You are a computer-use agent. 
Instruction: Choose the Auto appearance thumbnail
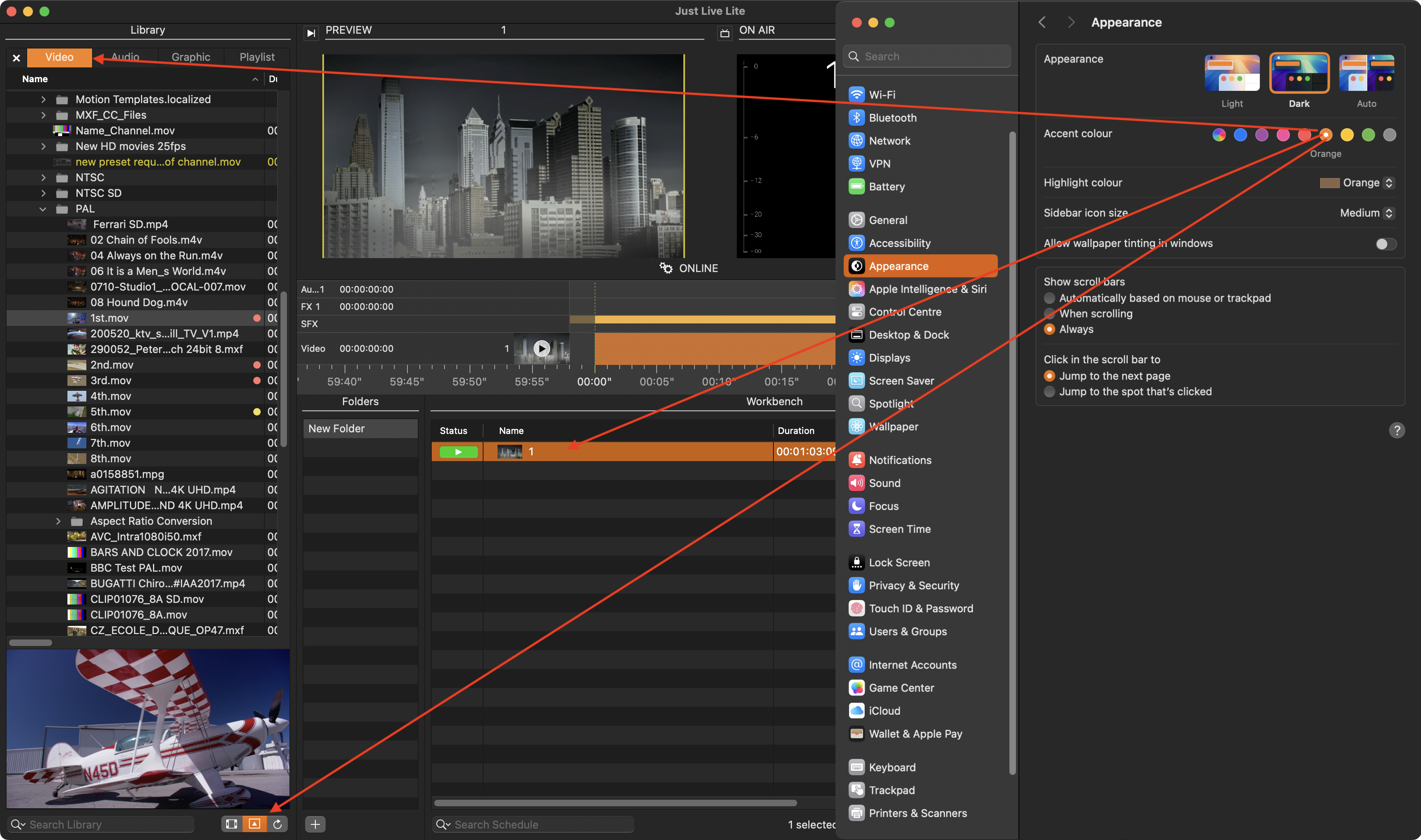click(1366, 73)
